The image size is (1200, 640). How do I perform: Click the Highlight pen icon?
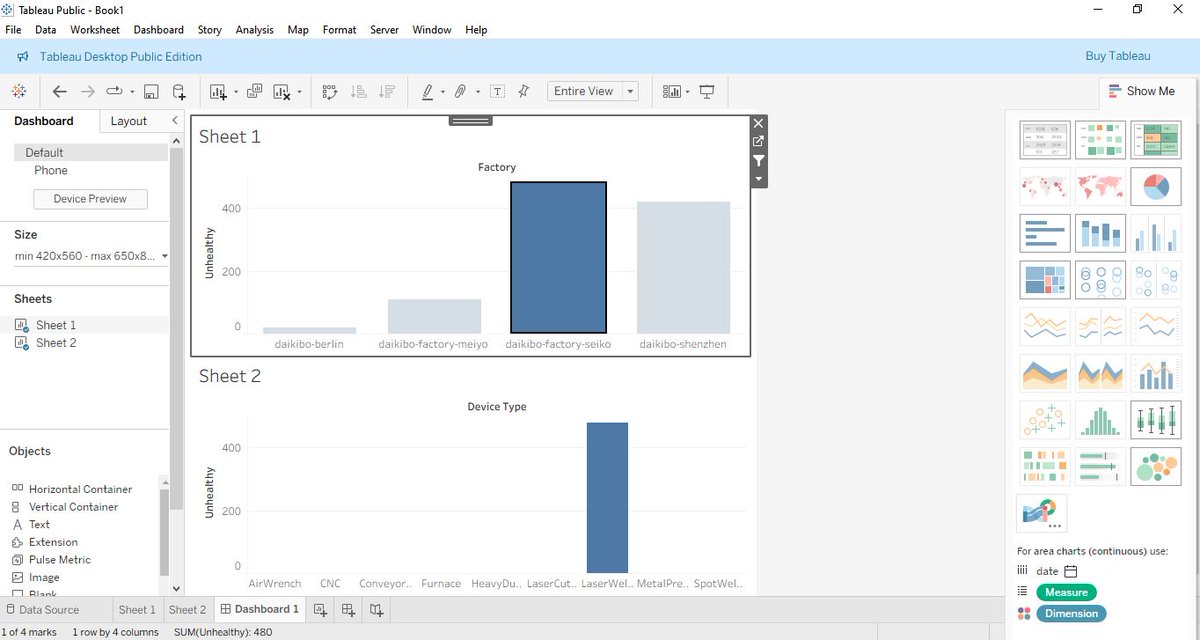428,92
